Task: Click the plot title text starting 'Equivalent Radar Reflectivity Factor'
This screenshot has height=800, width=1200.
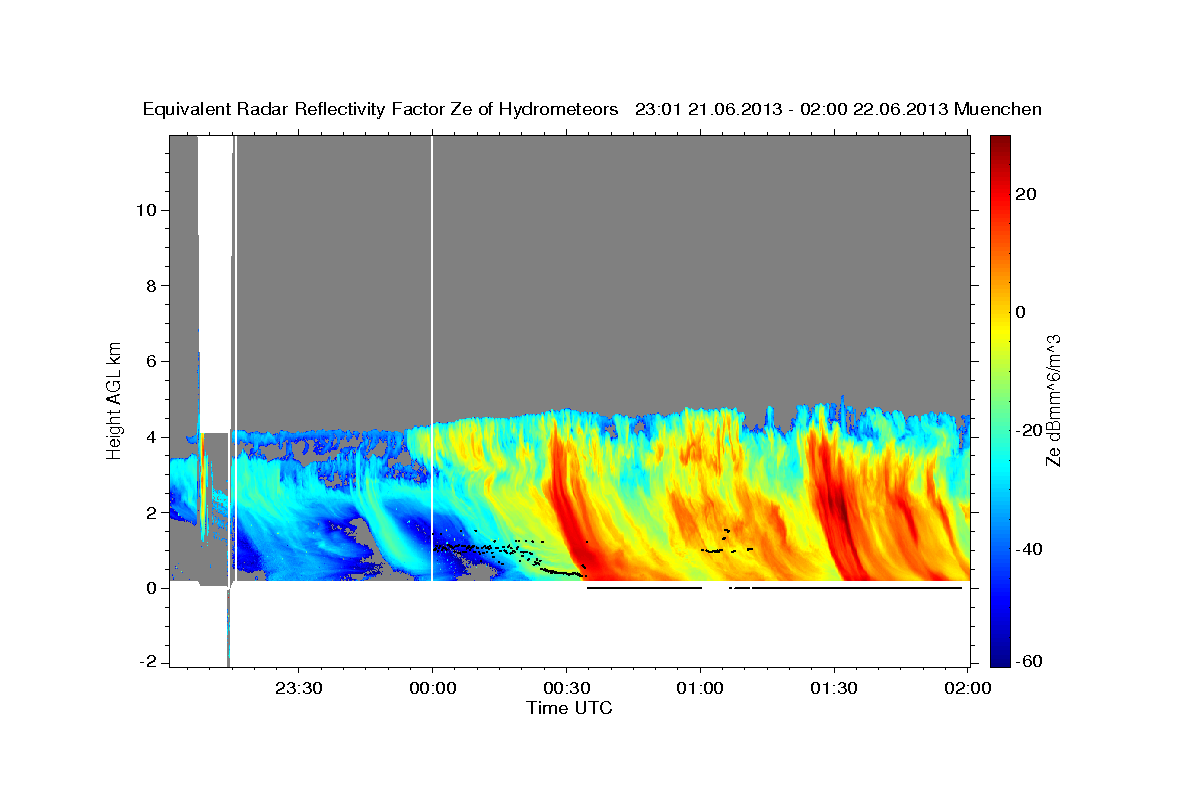Action: pos(592,109)
